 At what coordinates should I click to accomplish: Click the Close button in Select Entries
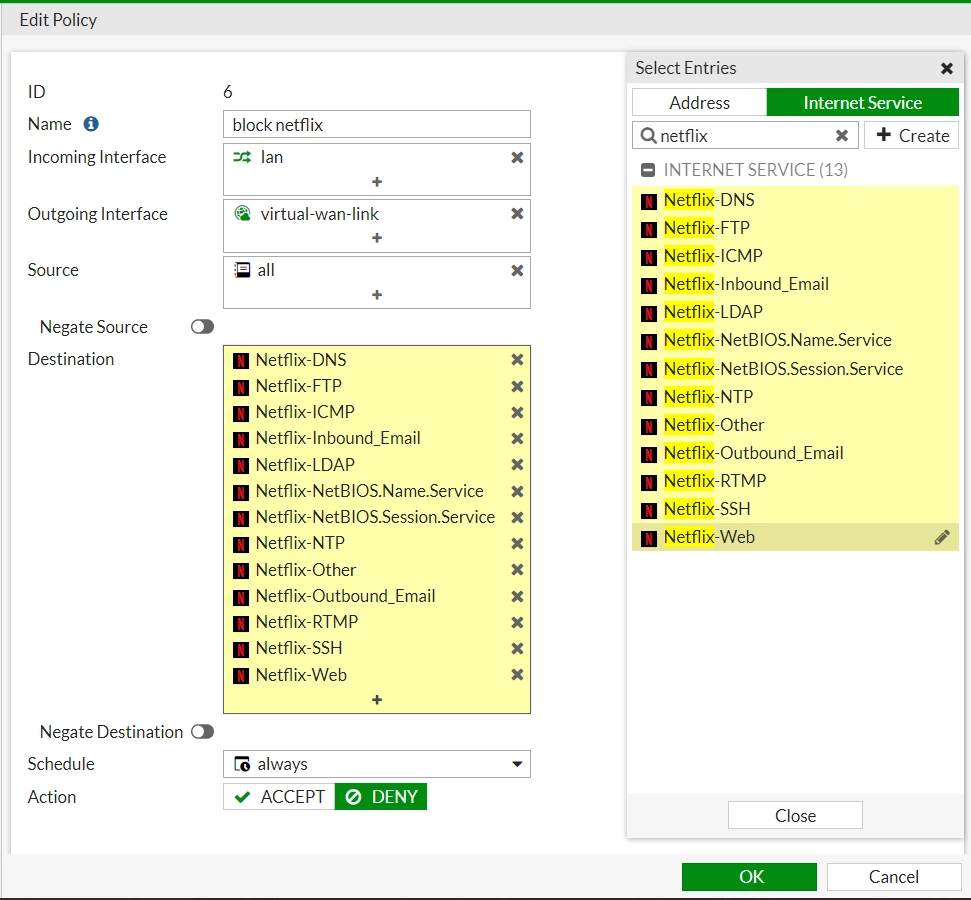pos(795,815)
